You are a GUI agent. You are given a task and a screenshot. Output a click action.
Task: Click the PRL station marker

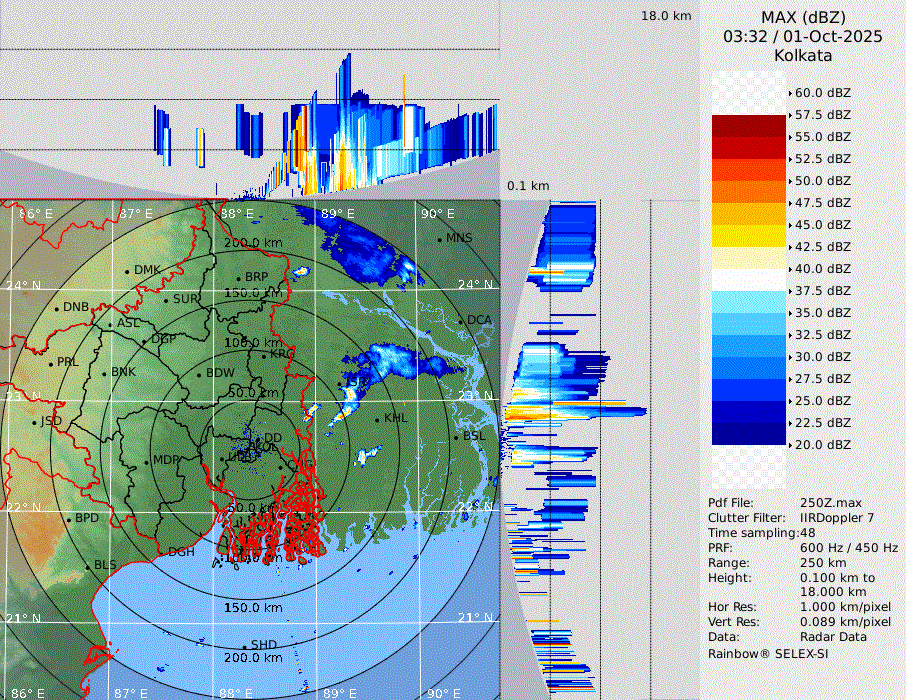coord(50,362)
